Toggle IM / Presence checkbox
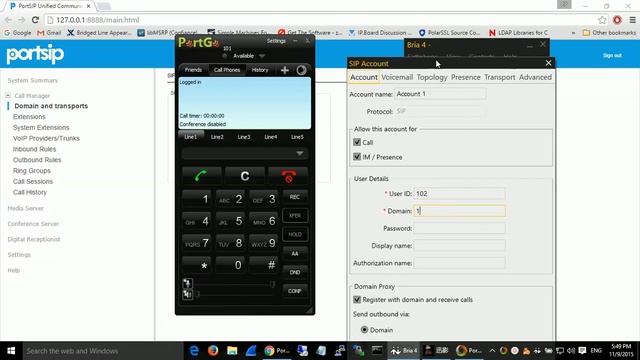The image size is (640, 360). 357,157
